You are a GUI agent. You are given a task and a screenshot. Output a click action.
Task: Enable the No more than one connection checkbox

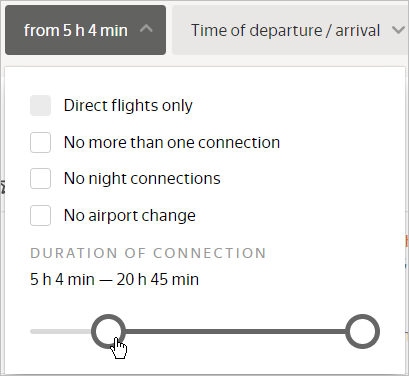tap(40, 142)
